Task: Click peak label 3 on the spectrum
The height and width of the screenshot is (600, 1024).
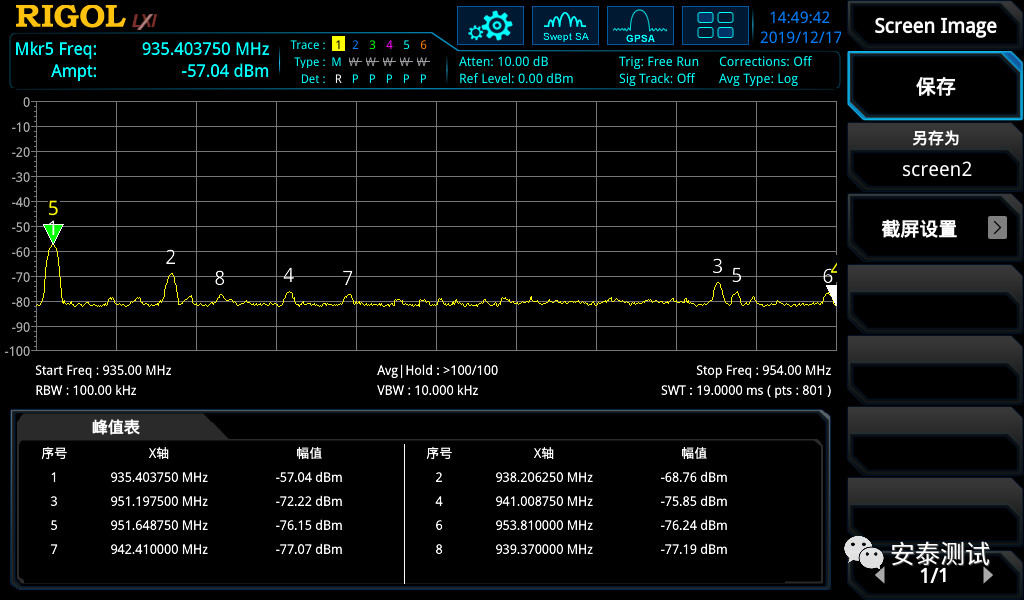Action: (x=717, y=266)
